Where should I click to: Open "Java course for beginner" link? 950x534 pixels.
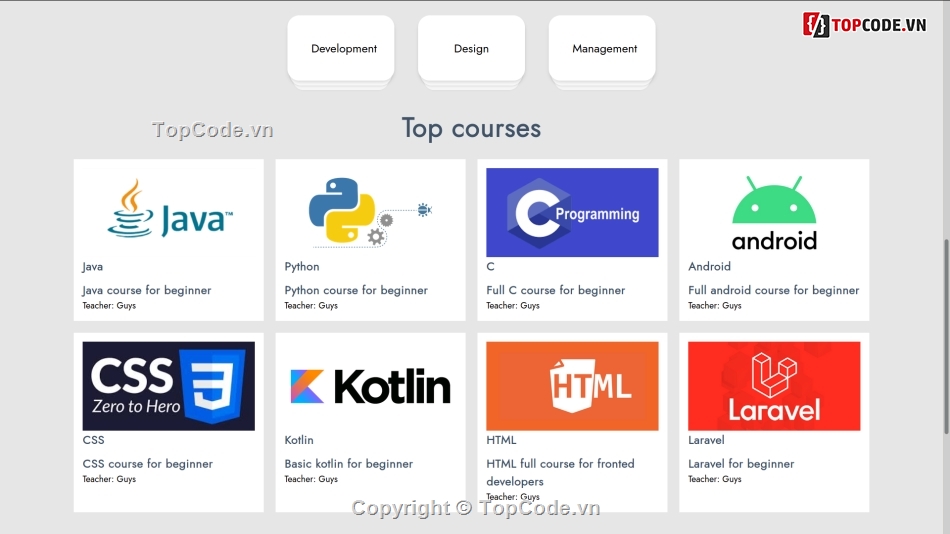tap(147, 290)
